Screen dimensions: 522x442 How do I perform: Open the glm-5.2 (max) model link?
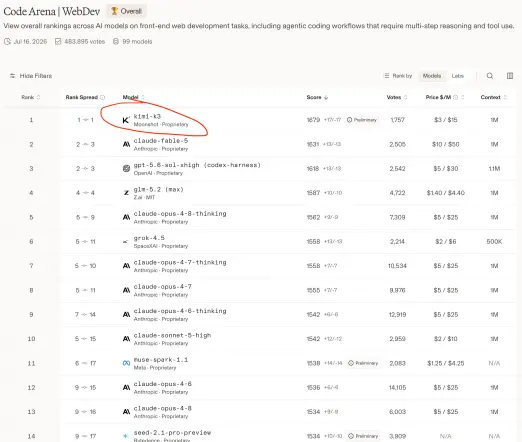158,189
